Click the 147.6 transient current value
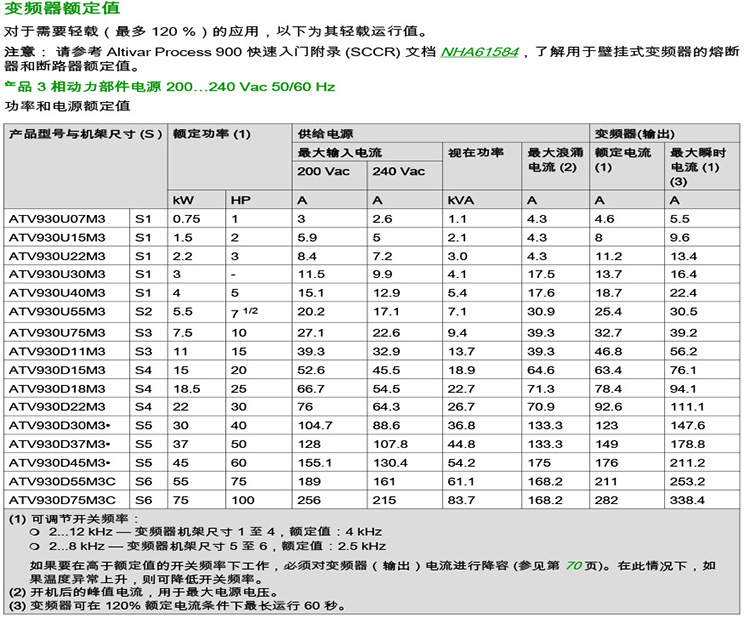Image resolution: width=750 pixels, height=623 pixels. (x=687, y=426)
